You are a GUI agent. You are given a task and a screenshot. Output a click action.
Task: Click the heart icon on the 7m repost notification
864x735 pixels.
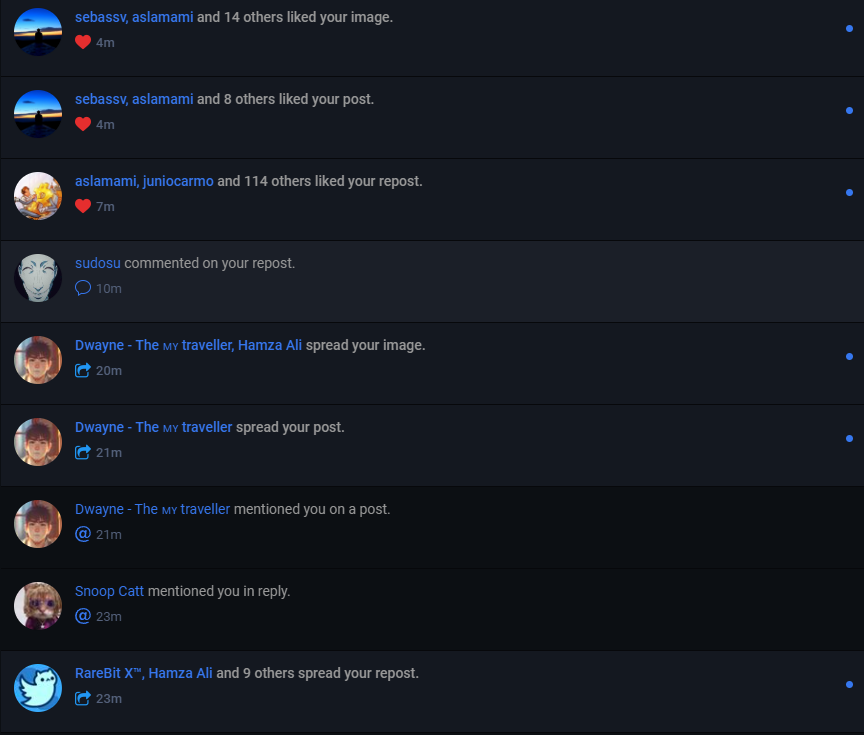tap(83, 206)
